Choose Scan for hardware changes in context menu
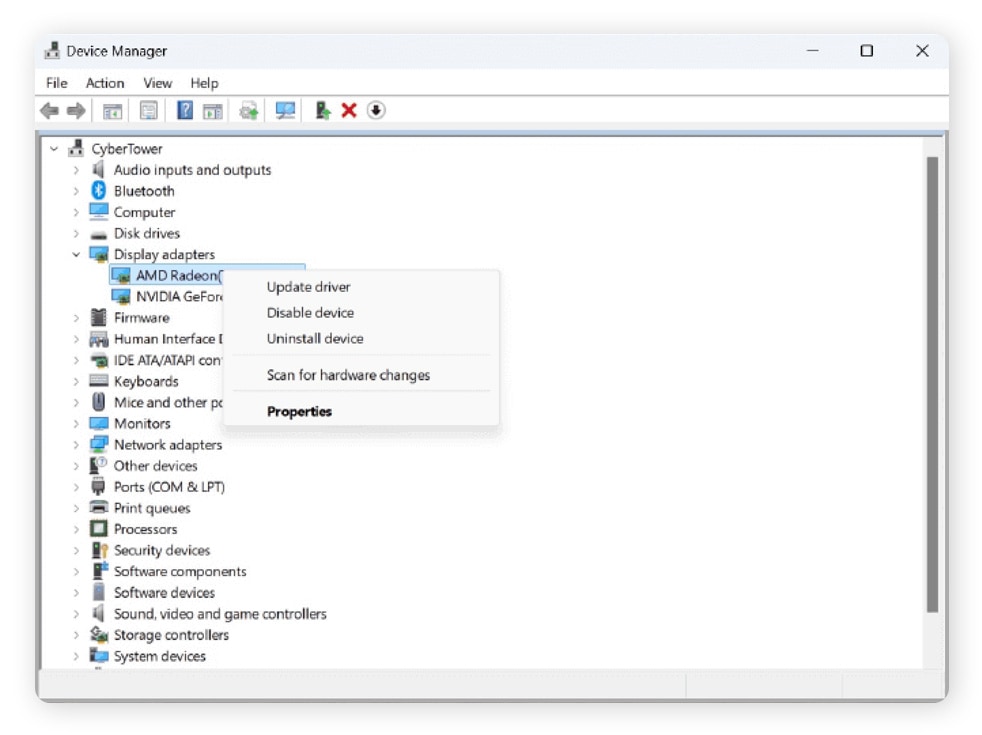 pyautogui.click(x=361, y=375)
